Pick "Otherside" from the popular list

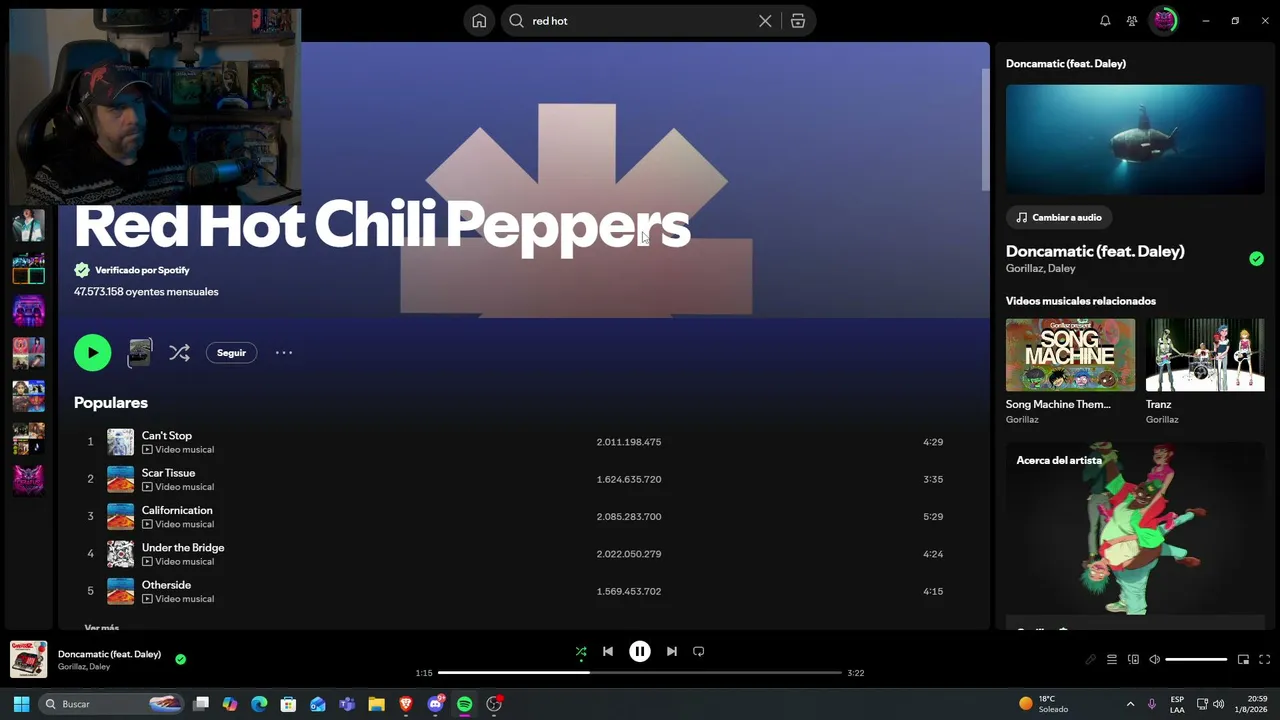point(166,585)
